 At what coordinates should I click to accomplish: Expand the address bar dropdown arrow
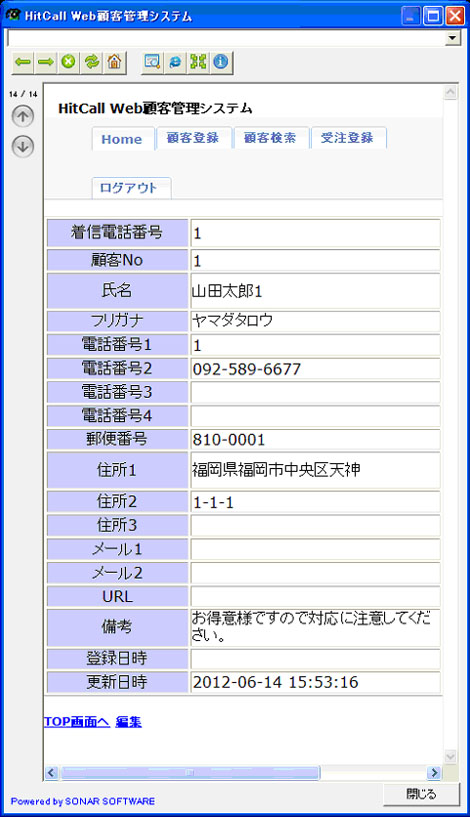[453, 38]
